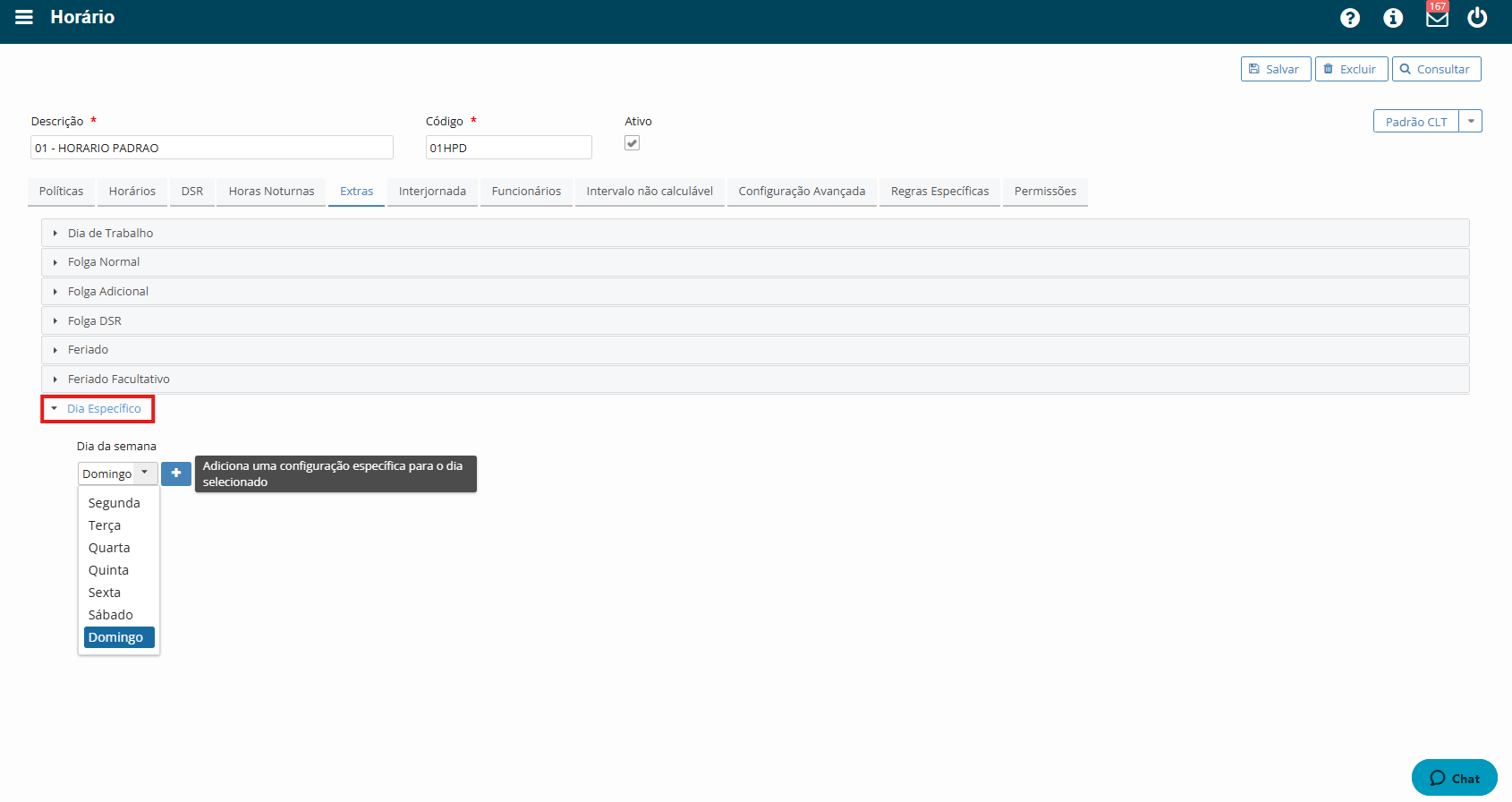Screen dimensions: 1512x802
Task: Click the Descrição input field
Action: [212, 148]
